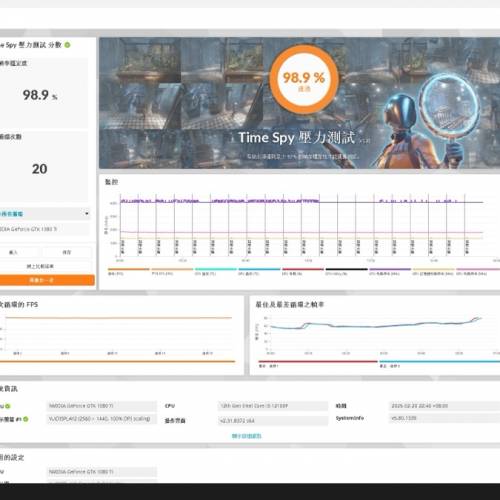Click the green status icon next to the GPU label
This screenshot has height=500, width=500.
pos(7,406)
